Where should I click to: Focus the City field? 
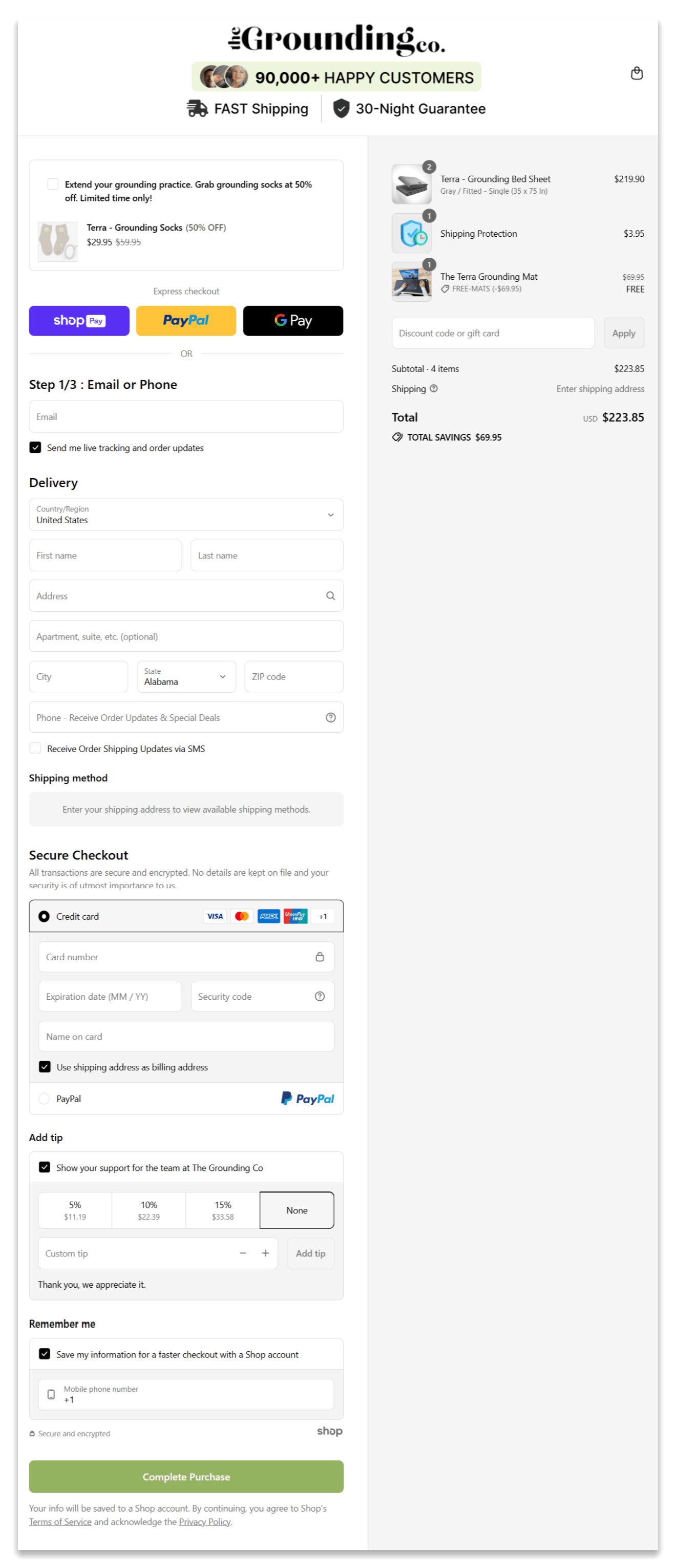click(x=78, y=676)
